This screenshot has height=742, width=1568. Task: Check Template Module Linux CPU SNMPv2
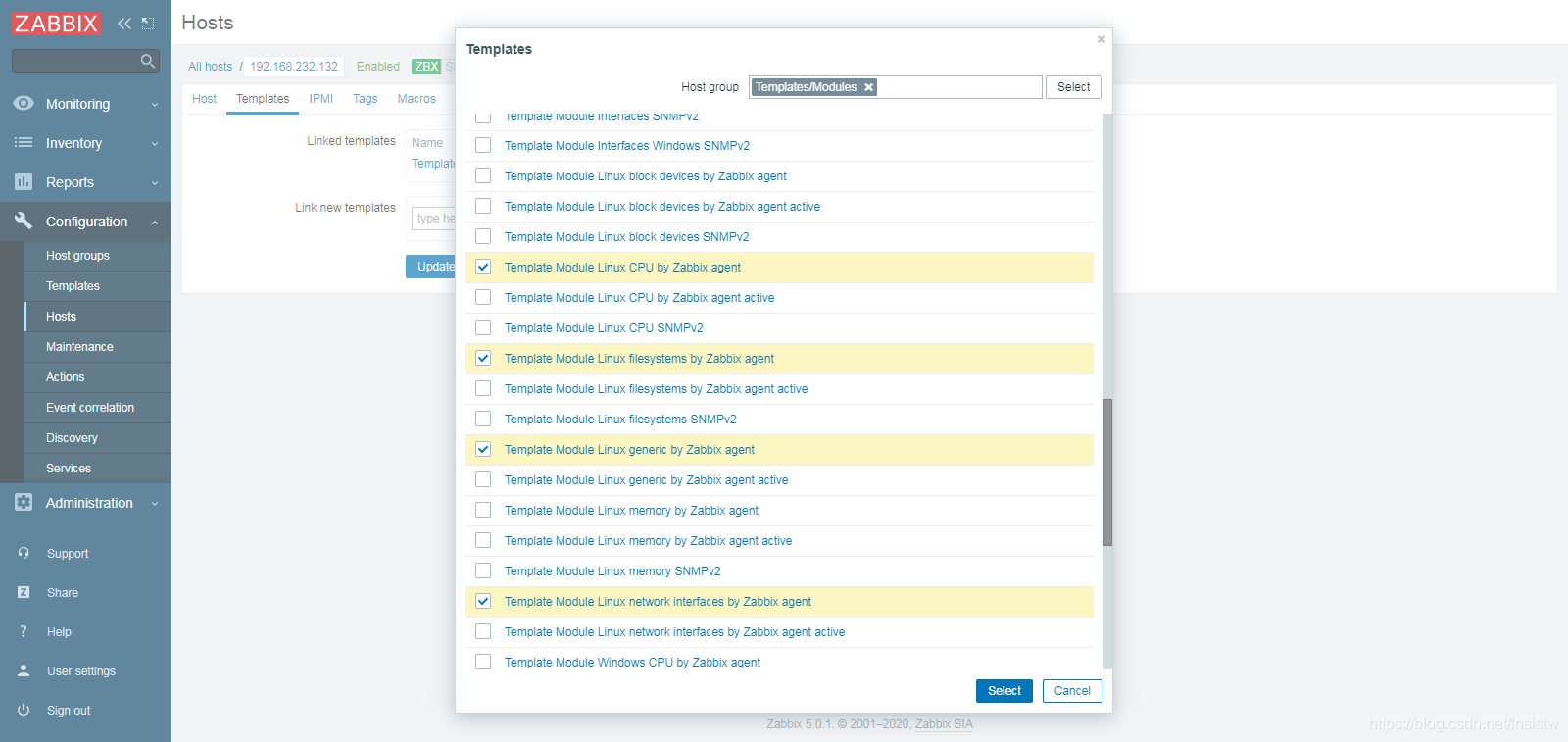click(483, 327)
